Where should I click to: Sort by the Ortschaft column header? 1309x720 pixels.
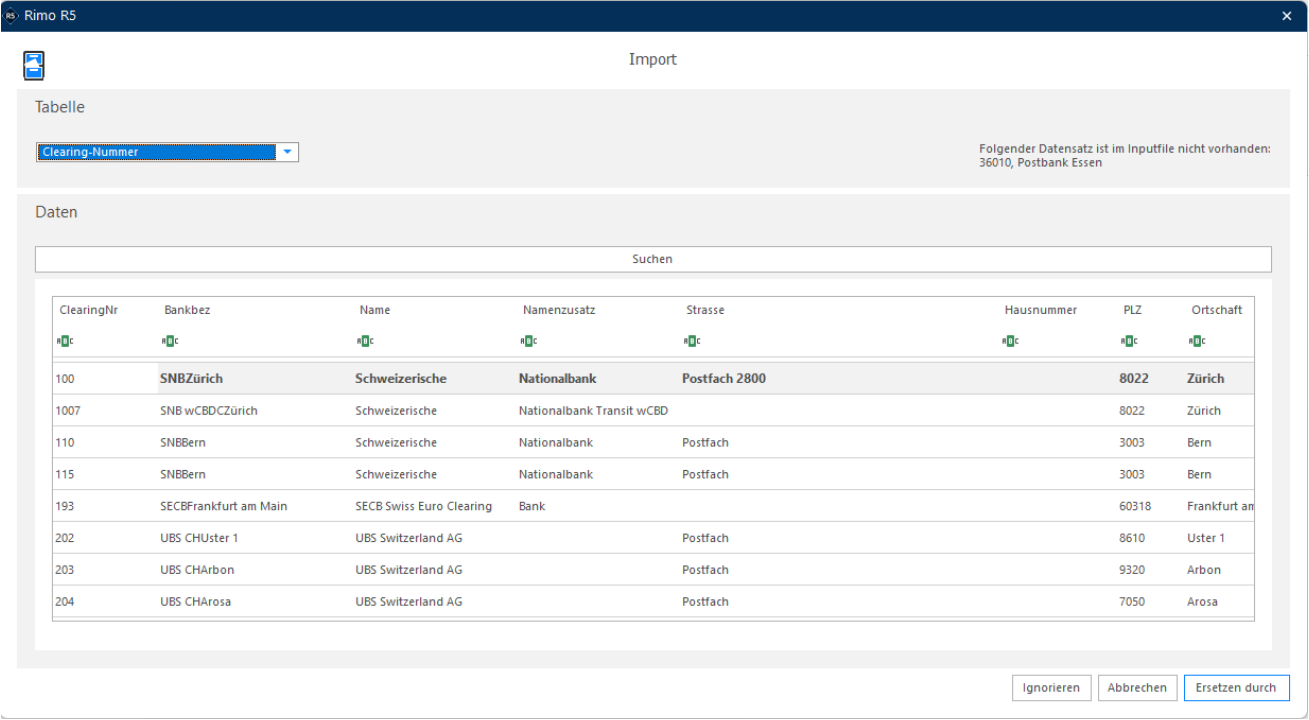(1217, 310)
